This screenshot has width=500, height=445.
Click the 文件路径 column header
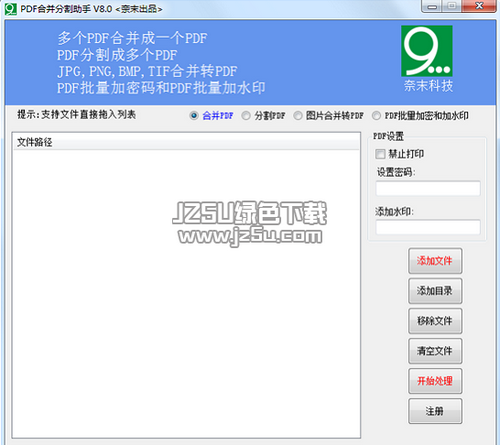(186, 142)
